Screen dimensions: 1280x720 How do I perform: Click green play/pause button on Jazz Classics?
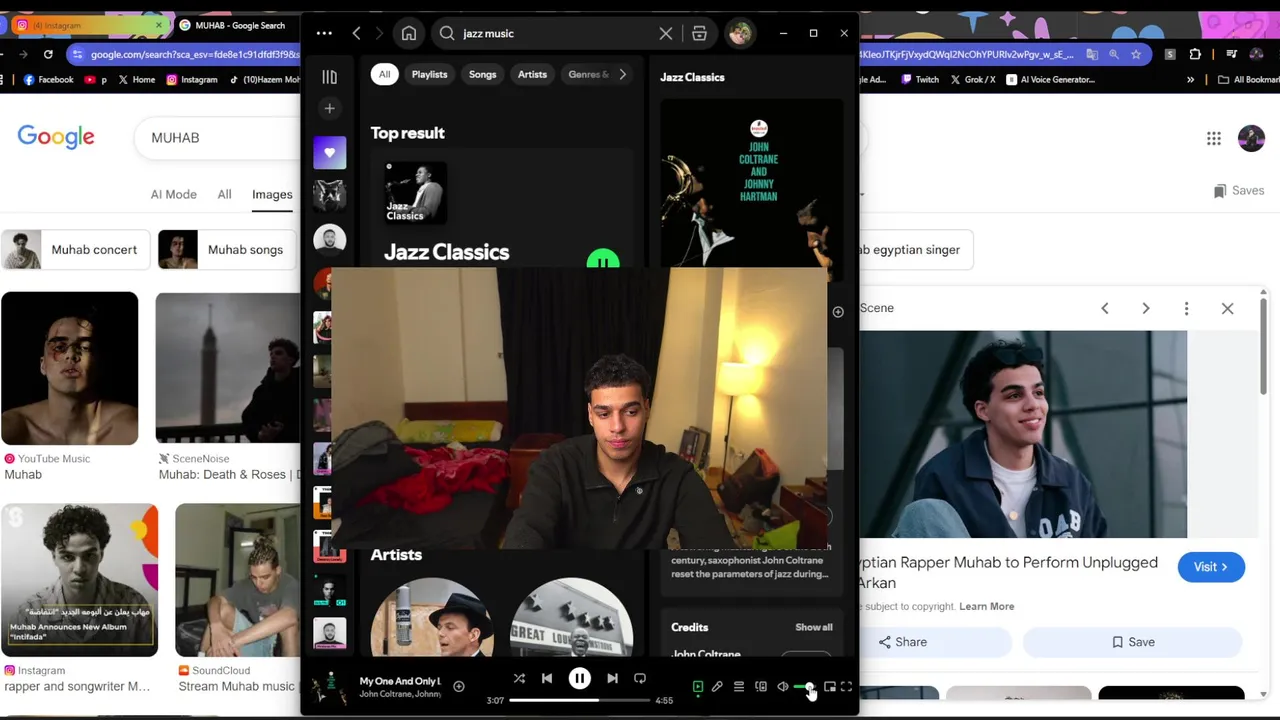click(603, 260)
